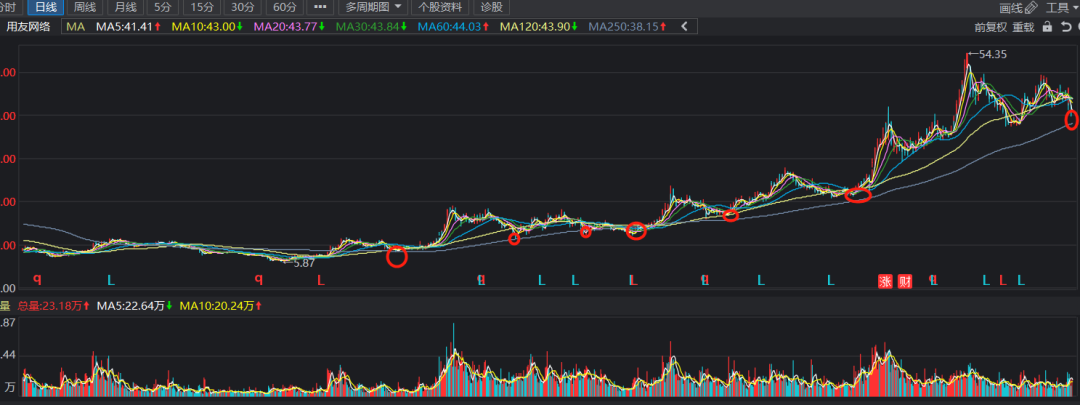Switch to the 周线 weekly chart tab
This screenshot has width=1080, height=405.
tap(85, 8)
